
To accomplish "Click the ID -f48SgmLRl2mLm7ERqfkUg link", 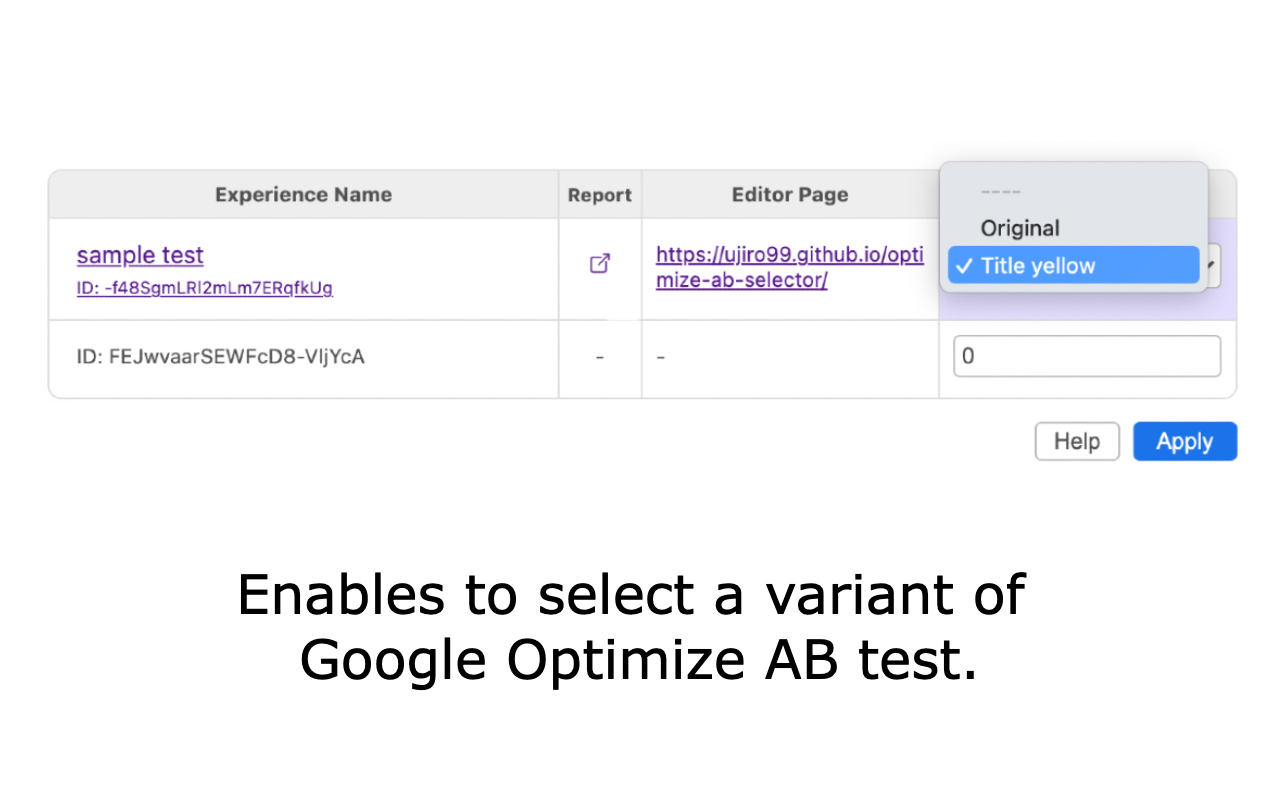I will coord(204,289).
